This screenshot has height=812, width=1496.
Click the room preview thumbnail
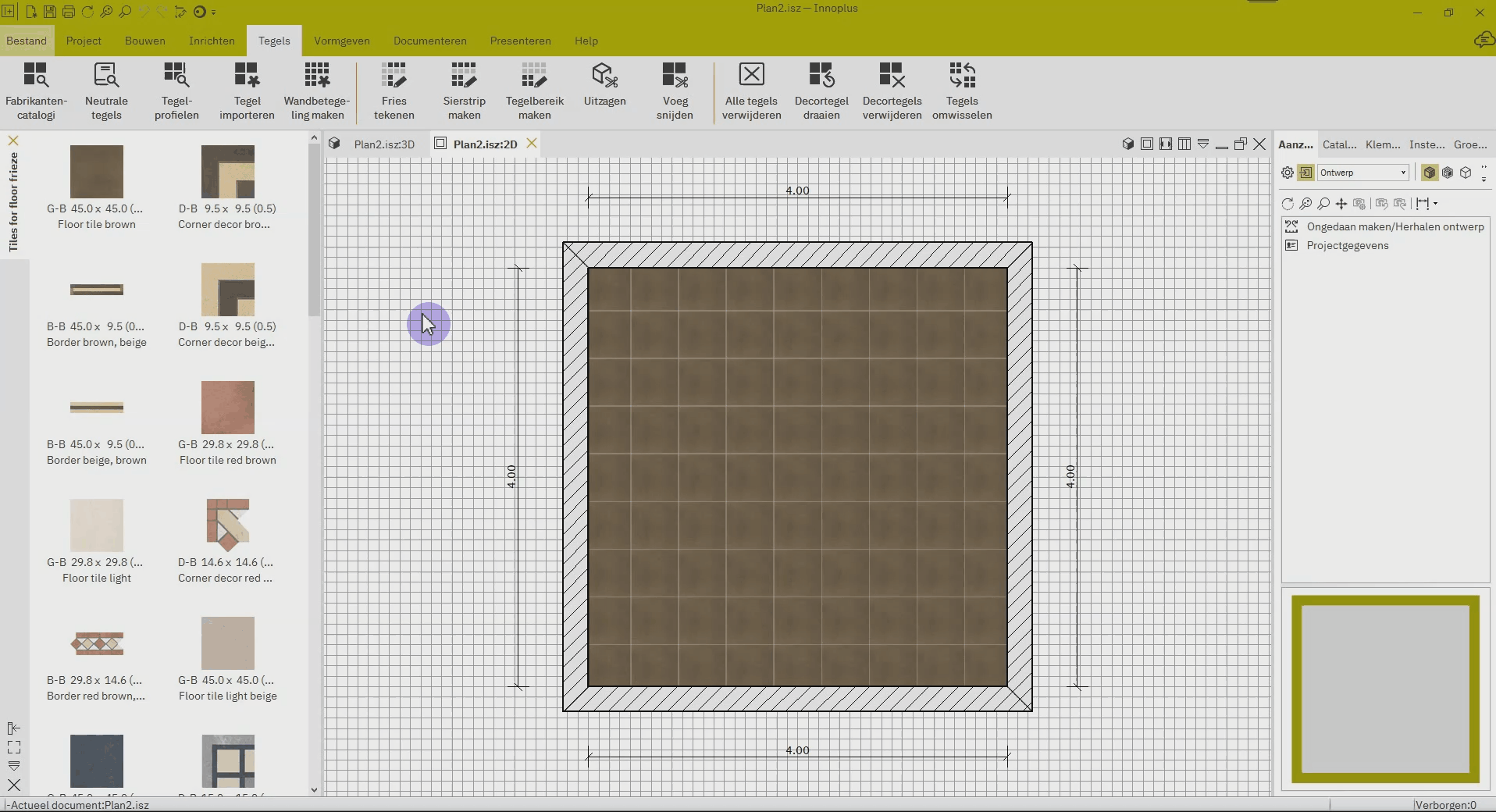pyautogui.click(x=1385, y=689)
